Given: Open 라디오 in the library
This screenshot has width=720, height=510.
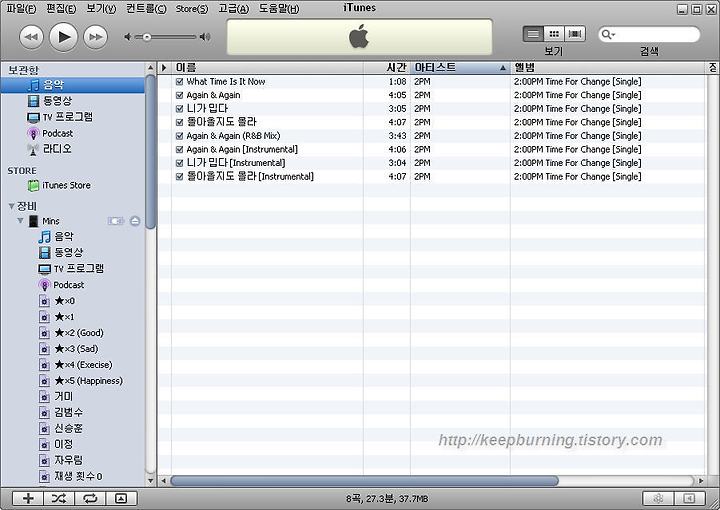Looking at the screenshot, I should click(49, 149).
